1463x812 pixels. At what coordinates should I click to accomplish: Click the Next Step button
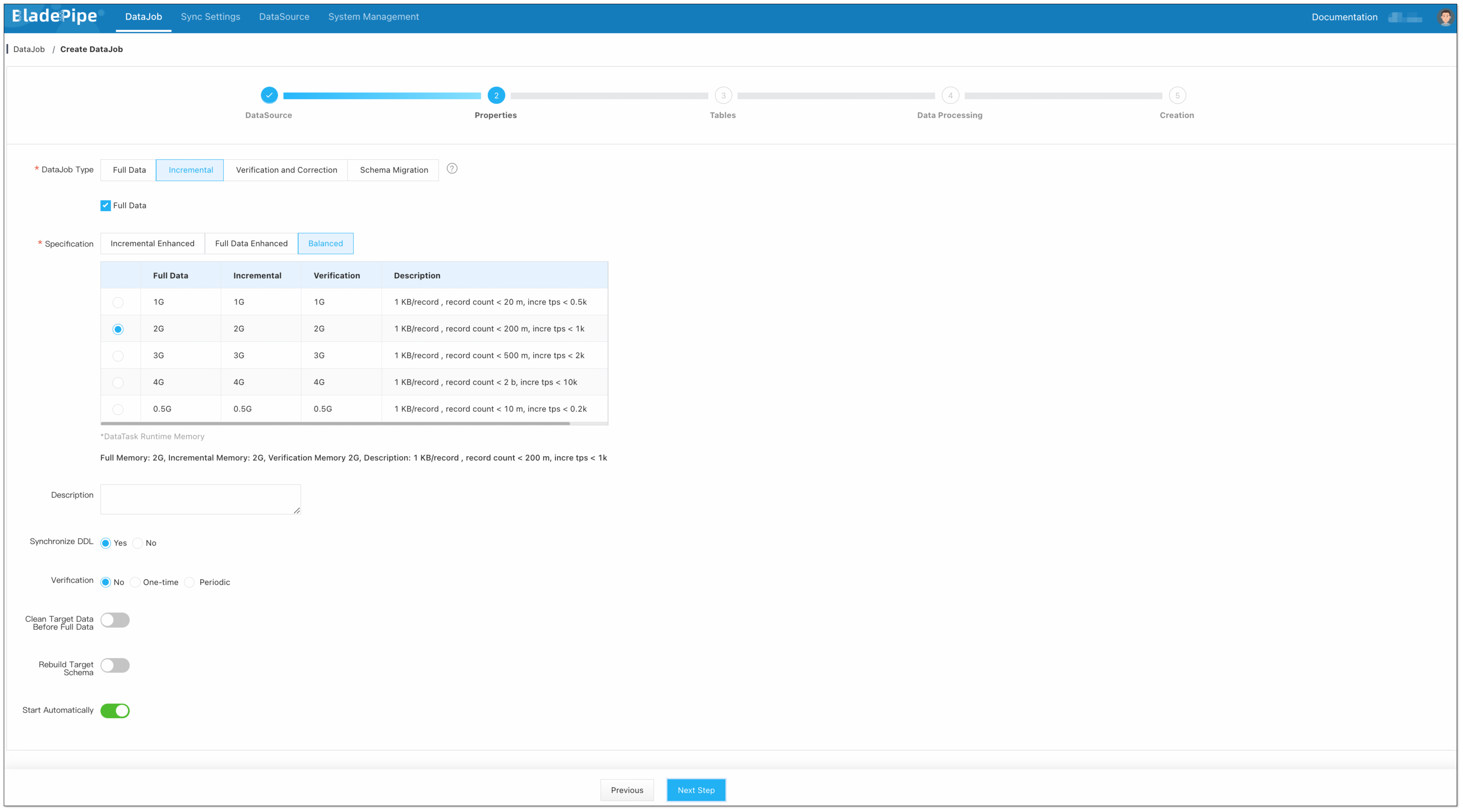point(696,790)
